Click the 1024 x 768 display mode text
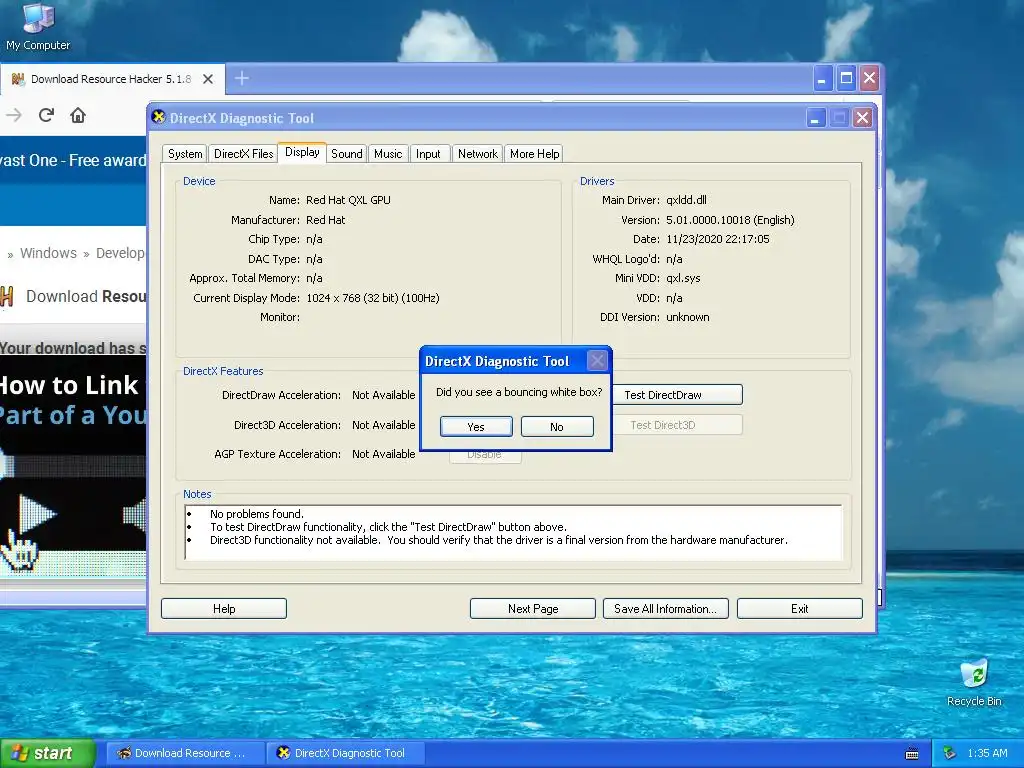1024x768 pixels. 372,298
